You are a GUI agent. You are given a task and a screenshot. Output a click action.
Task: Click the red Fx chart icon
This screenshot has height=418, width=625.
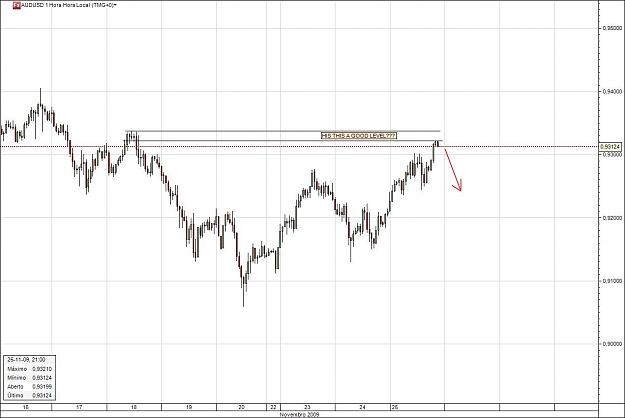point(16,5)
